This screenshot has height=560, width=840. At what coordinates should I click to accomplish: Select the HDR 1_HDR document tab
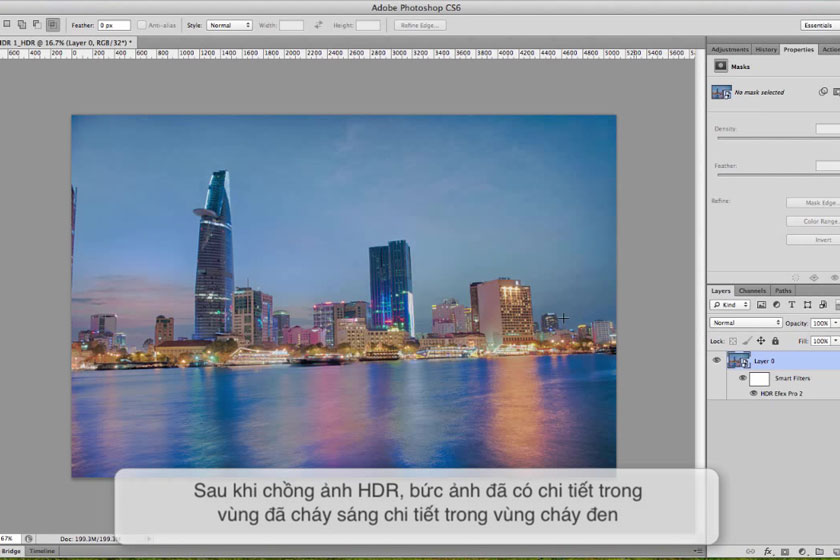click(67, 42)
